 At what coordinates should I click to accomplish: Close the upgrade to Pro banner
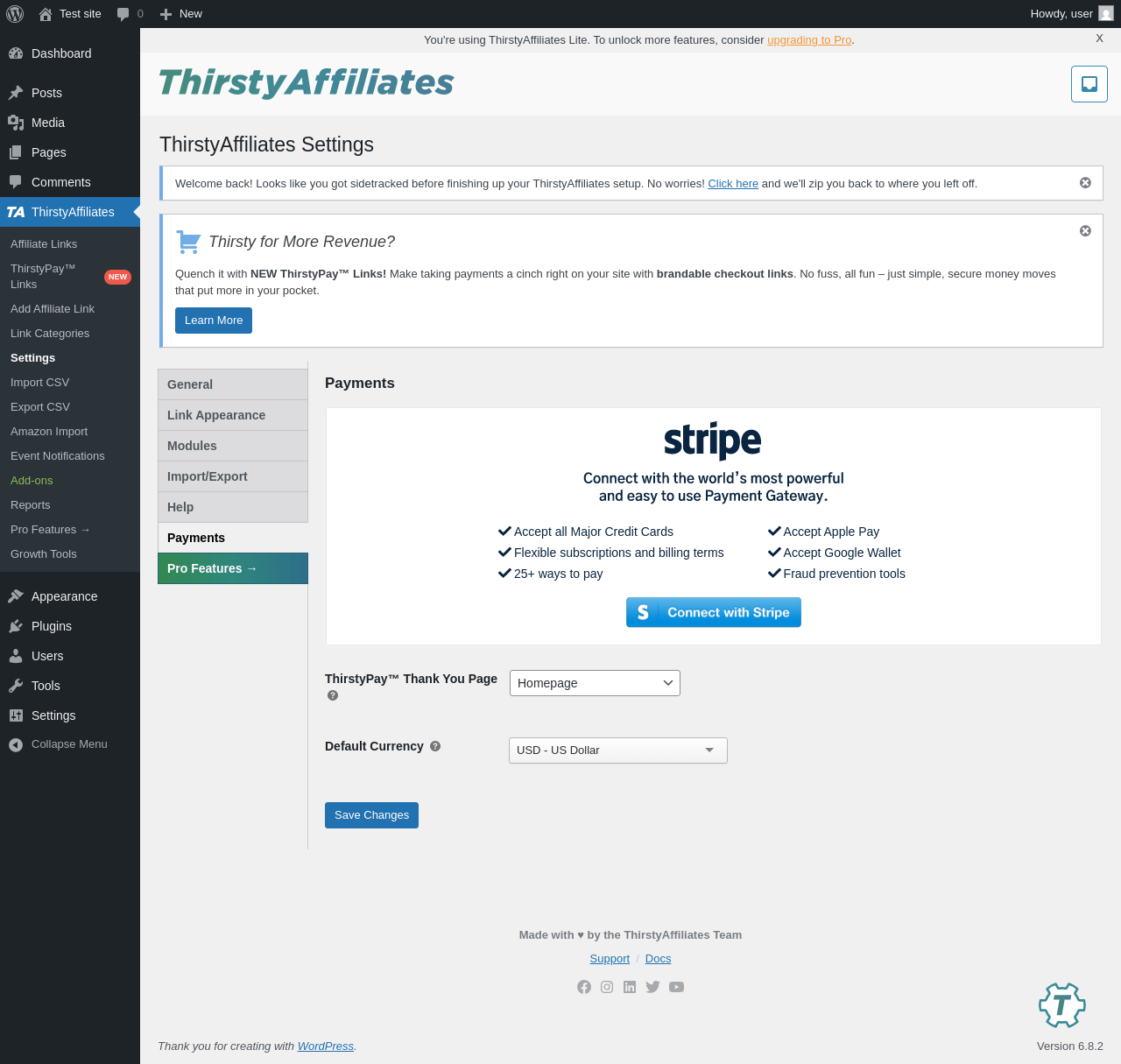pyautogui.click(x=1099, y=39)
